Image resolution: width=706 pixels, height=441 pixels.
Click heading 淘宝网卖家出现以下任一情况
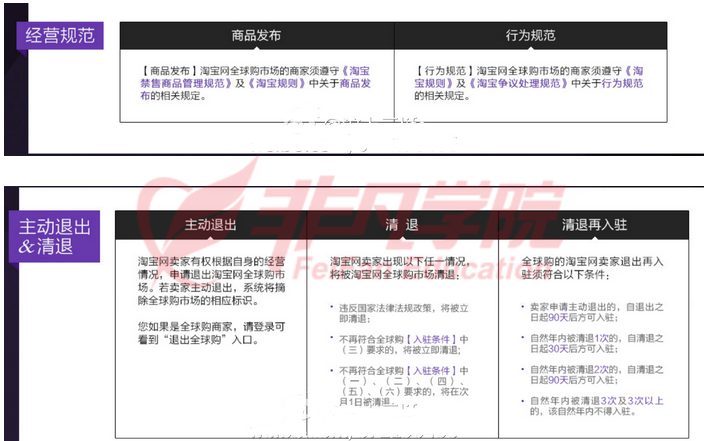(x=400, y=261)
